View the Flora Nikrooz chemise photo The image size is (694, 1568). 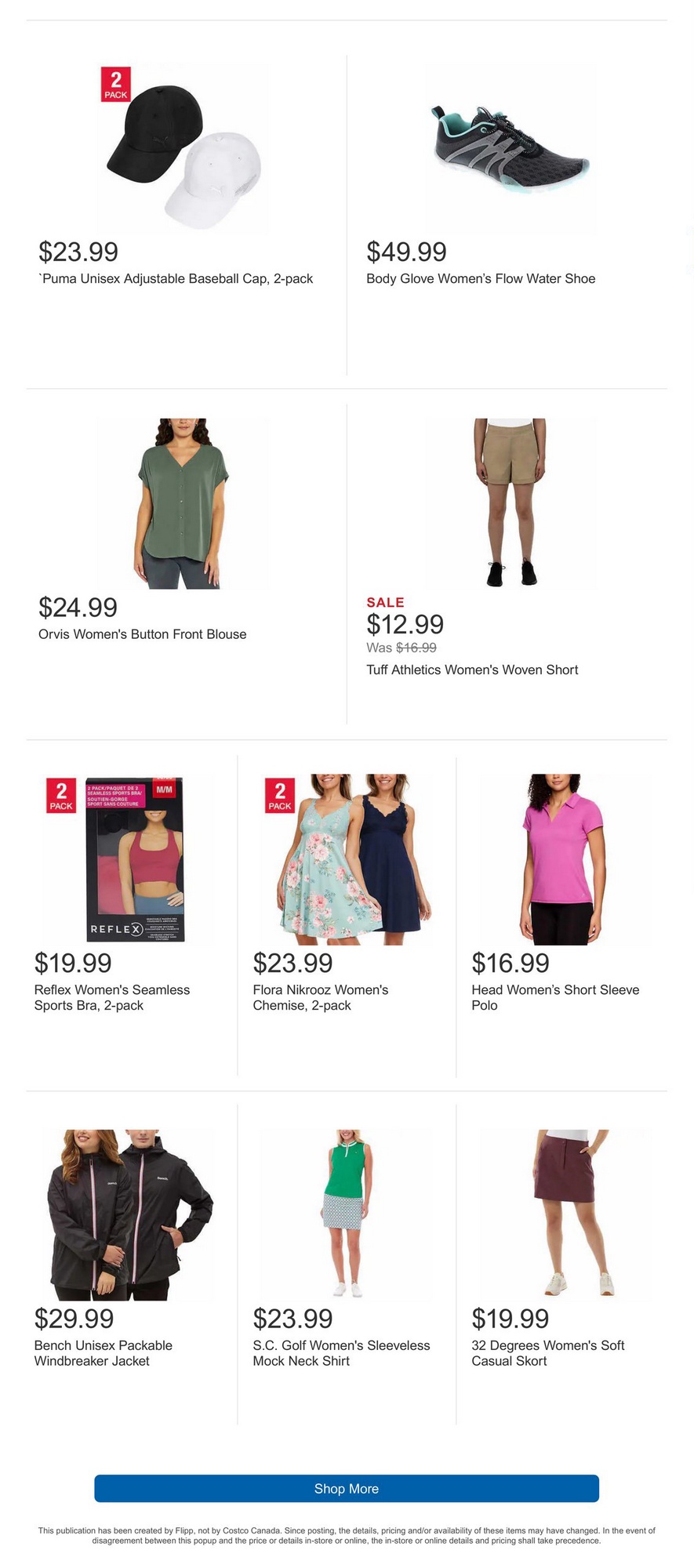346,859
